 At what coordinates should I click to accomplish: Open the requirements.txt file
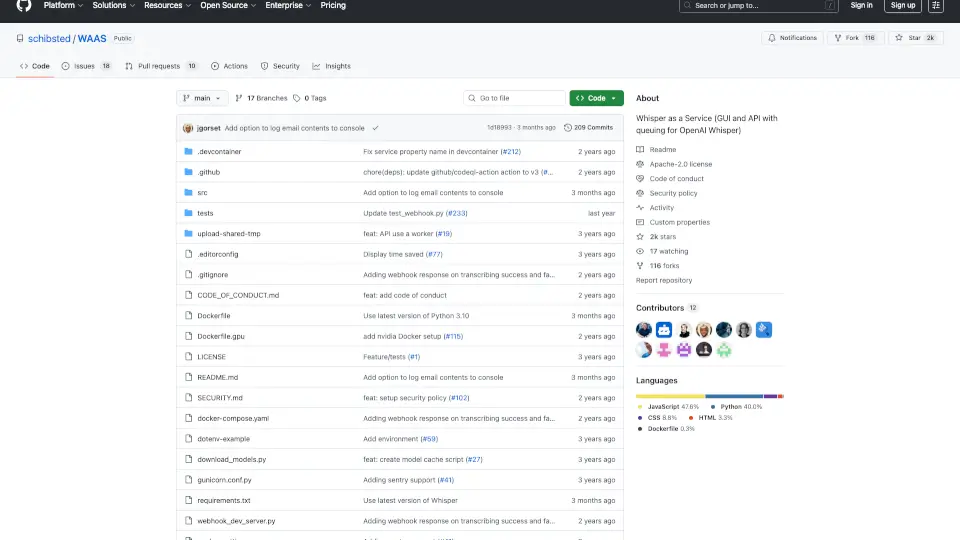tap(223, 500)
